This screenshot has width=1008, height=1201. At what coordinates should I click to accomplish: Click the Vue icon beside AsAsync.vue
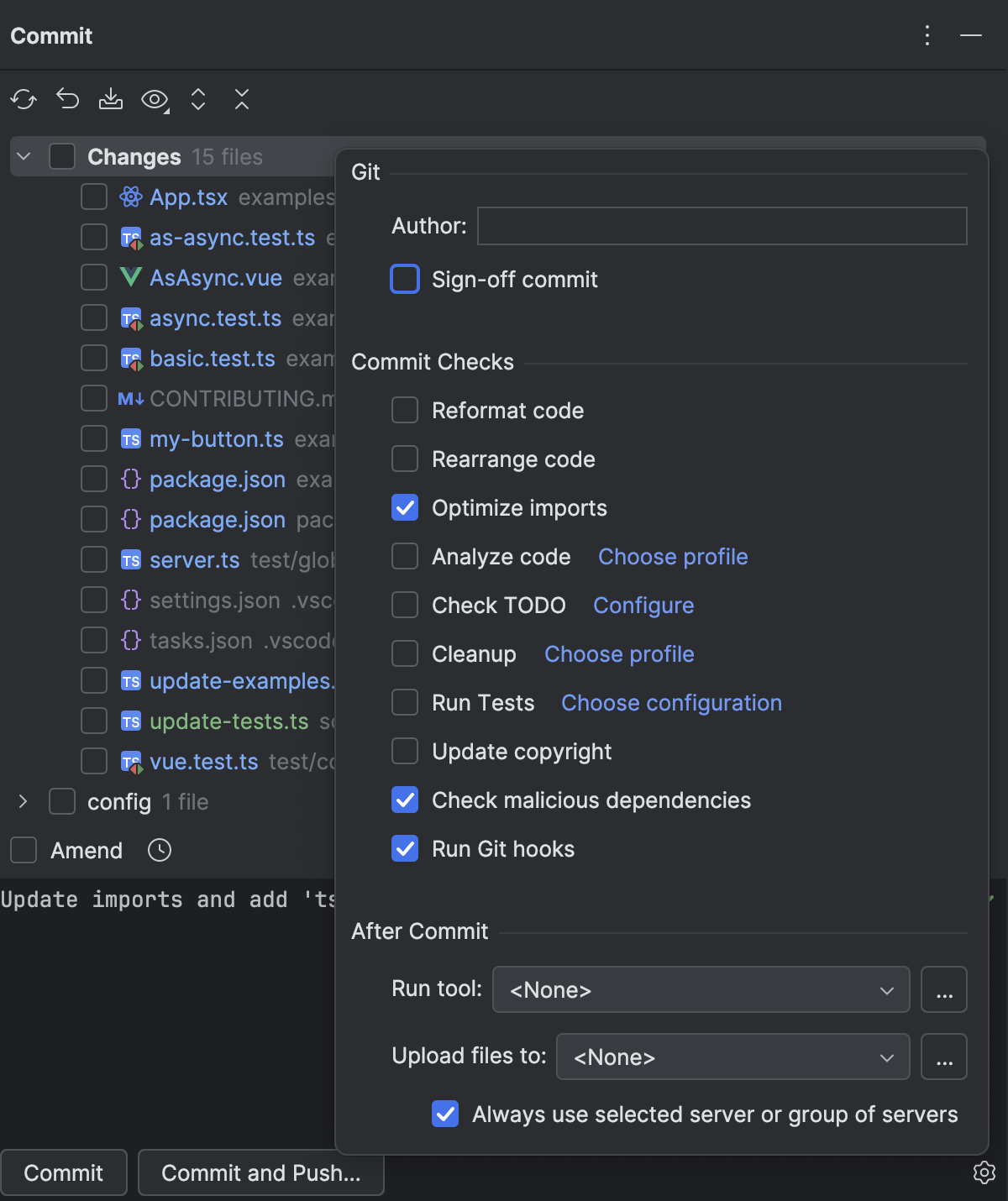point(130,277)
